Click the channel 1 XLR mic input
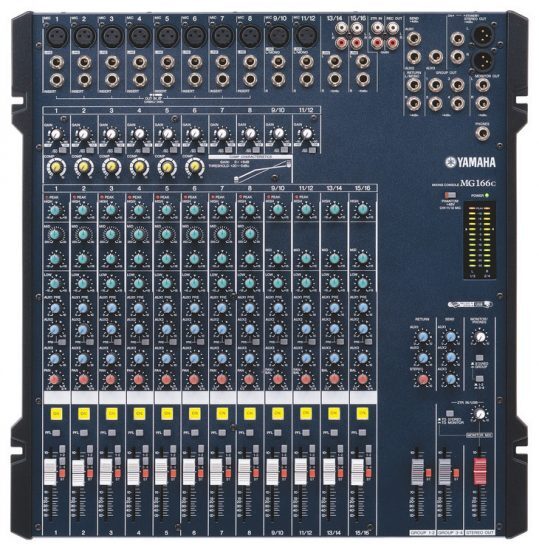Image resolution: width=539 pixels, height=550 pixels. coord(56,36)
